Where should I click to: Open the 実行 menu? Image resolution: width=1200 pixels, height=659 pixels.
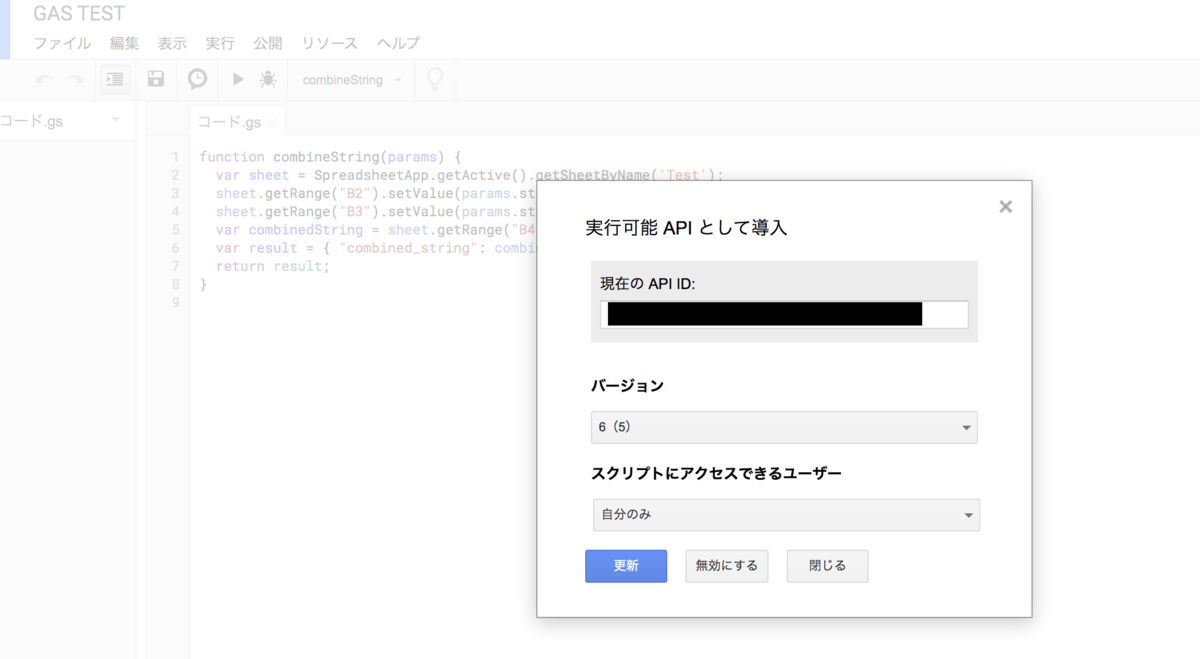click(220, 43)
